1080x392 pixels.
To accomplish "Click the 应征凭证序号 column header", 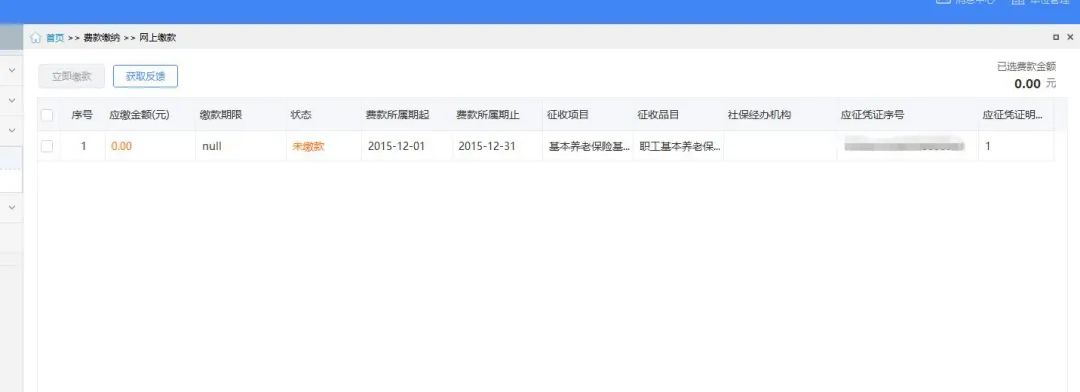I will pos(873,115).
